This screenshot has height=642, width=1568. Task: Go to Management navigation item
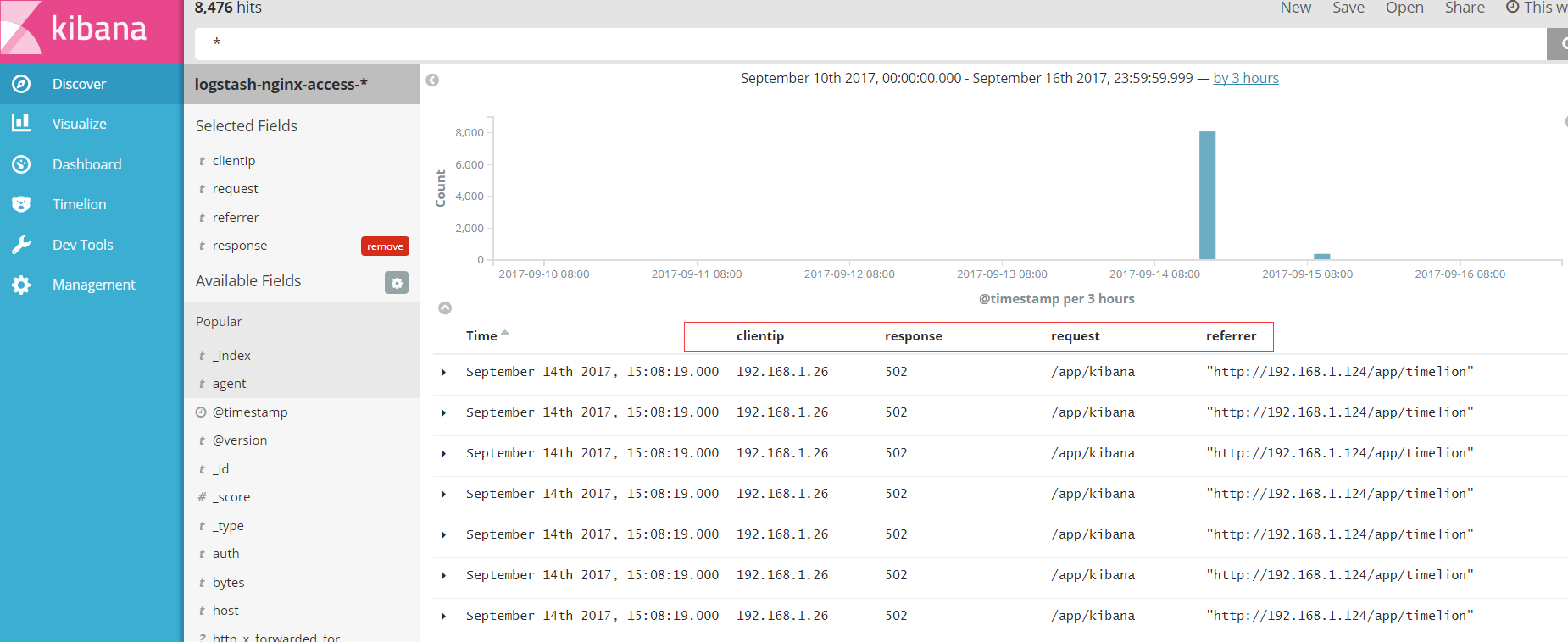point(92,285)
